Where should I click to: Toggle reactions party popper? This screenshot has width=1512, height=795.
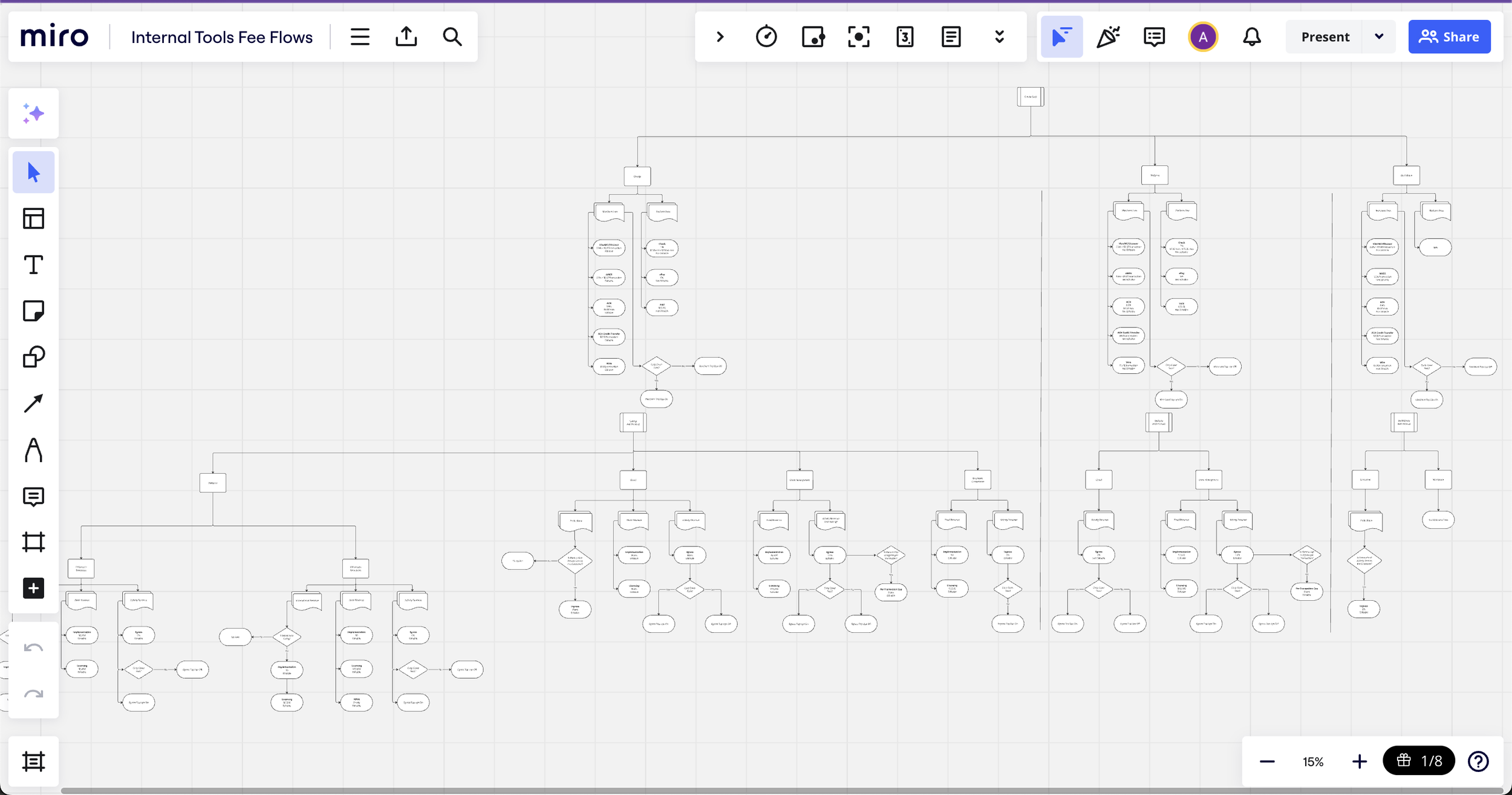coord(1108,37)
